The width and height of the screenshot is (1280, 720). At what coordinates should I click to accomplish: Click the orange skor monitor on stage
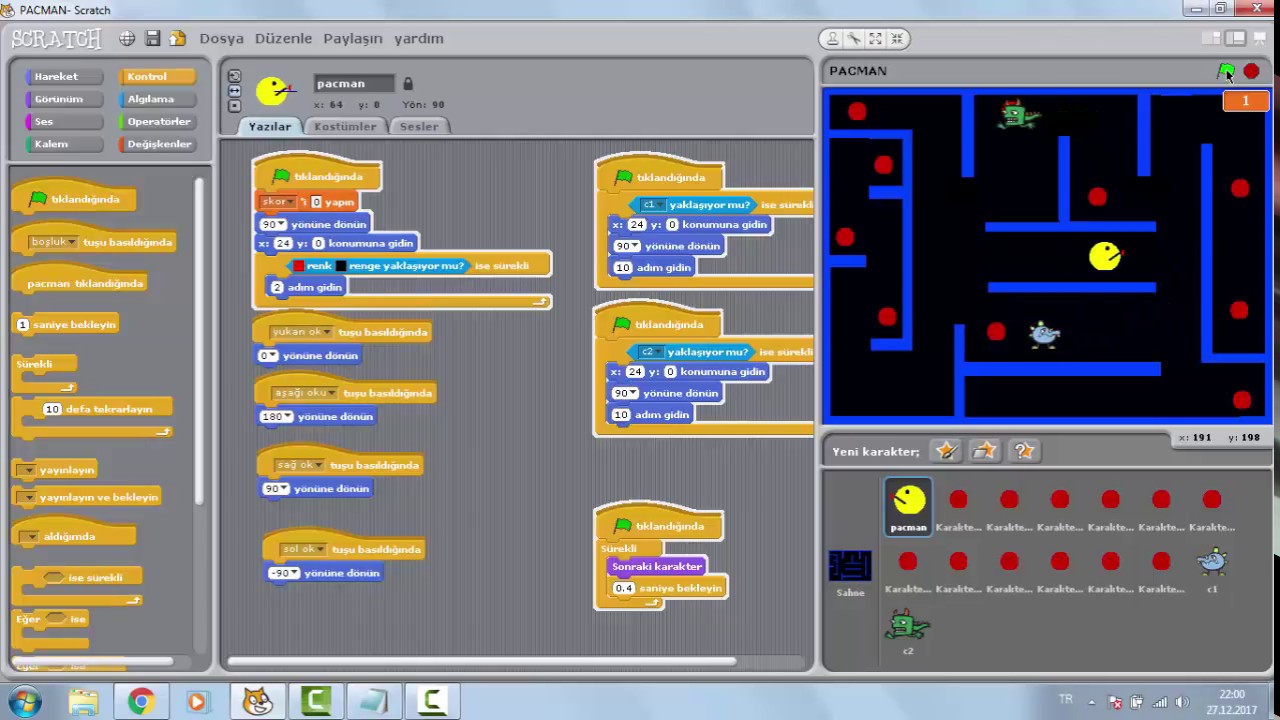coord(1245,100)
